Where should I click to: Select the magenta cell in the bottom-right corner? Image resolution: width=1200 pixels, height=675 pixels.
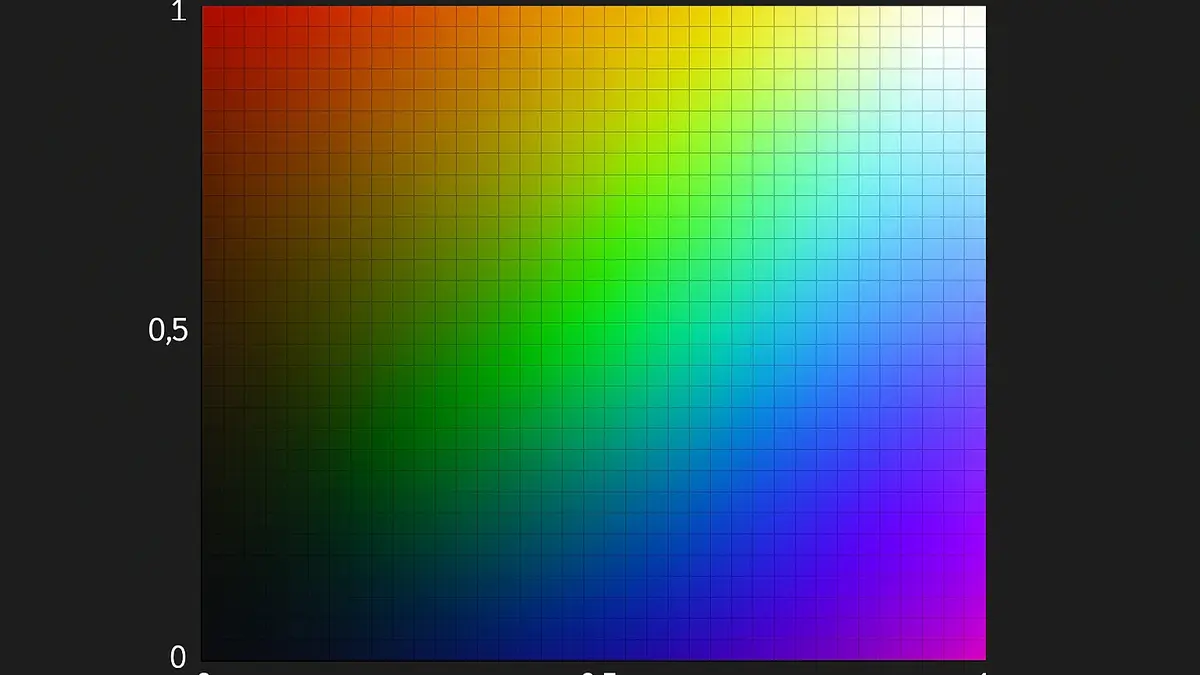point(974,649)
